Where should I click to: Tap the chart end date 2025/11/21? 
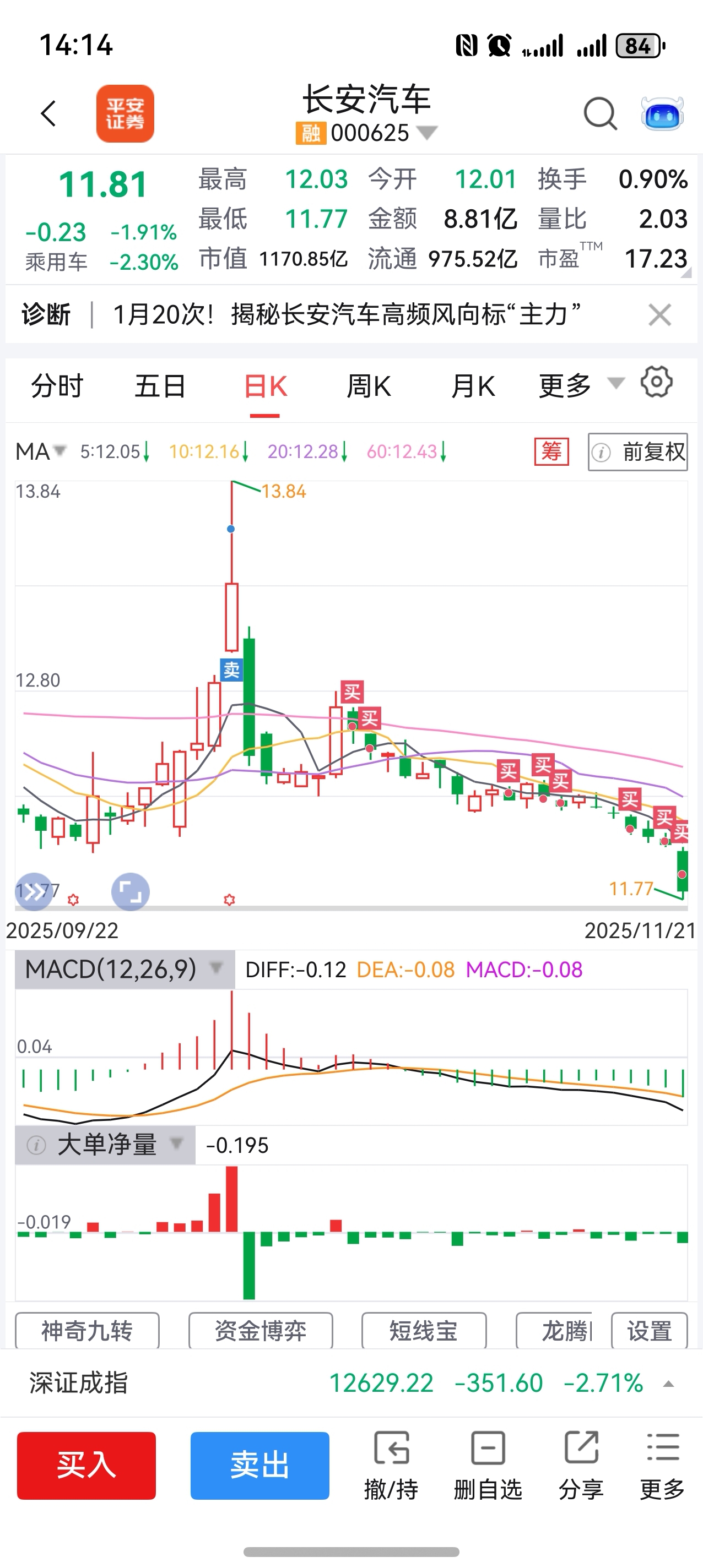point(640,930)
